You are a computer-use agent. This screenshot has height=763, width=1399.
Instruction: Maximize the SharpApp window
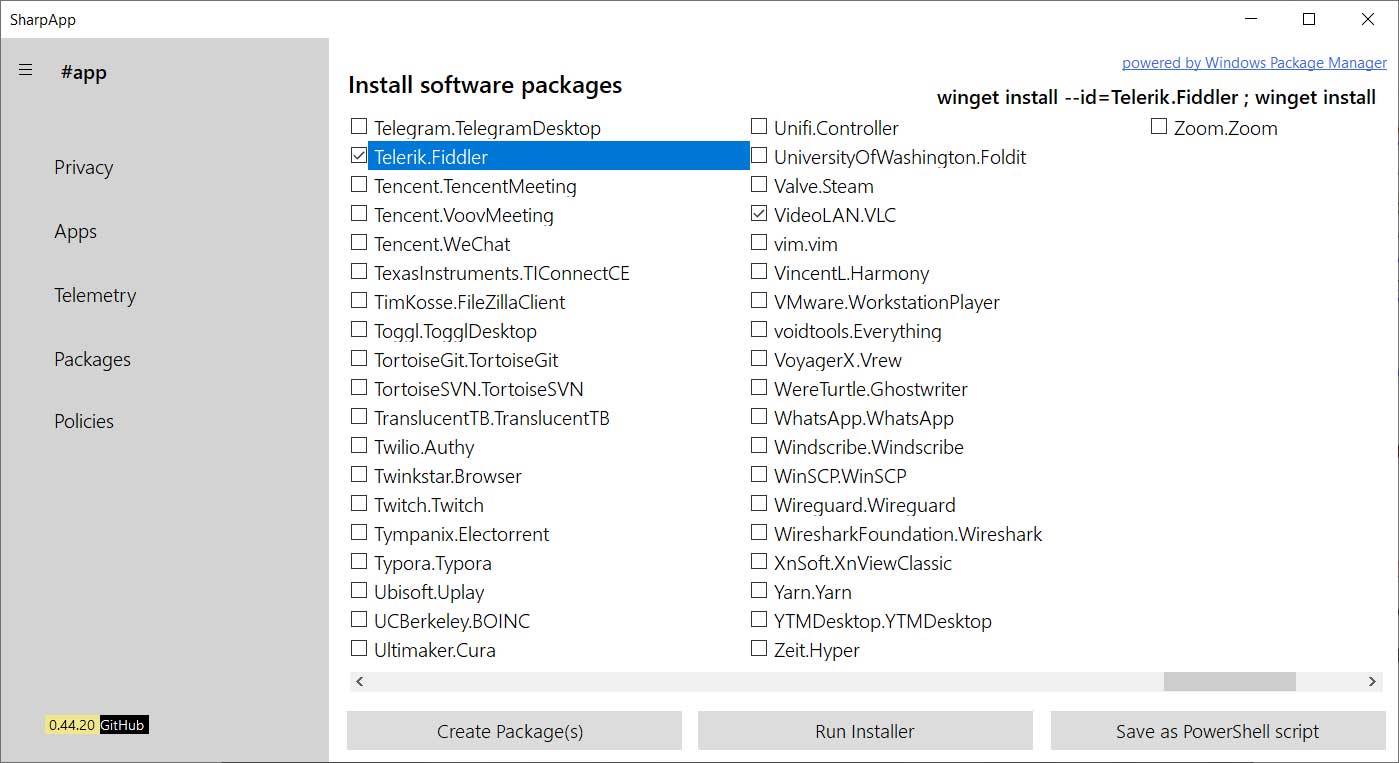[1309, 19]
